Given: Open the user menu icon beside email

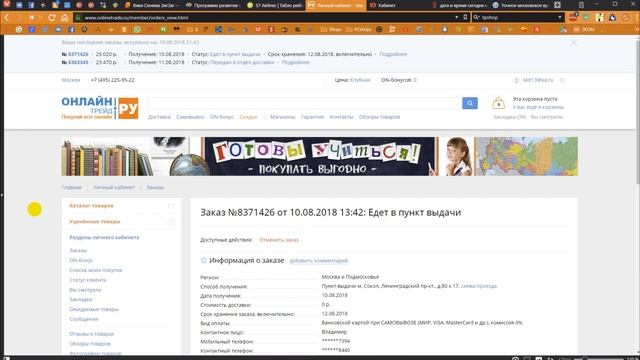Looking at the screenshot, I should pos(562,80).
